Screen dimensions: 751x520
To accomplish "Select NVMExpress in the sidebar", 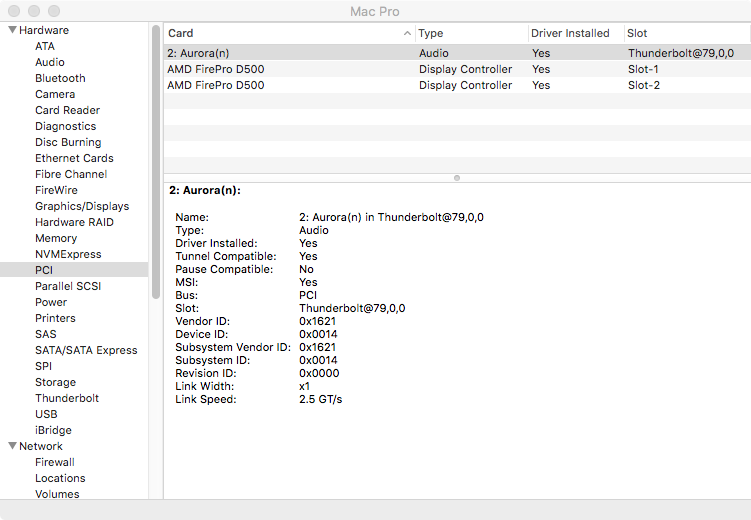I will [68, 254].
